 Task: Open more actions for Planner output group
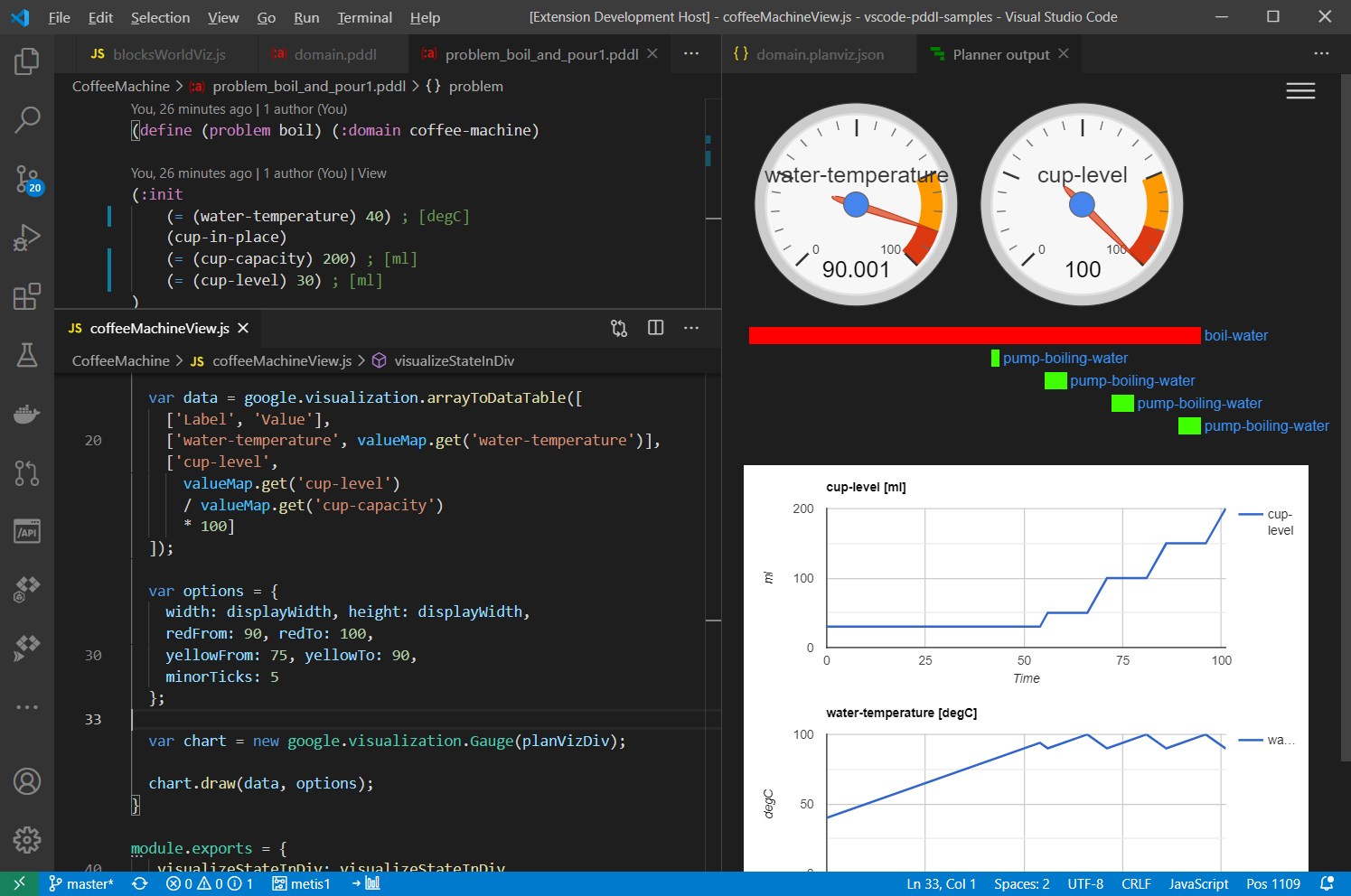[1321, 54]
